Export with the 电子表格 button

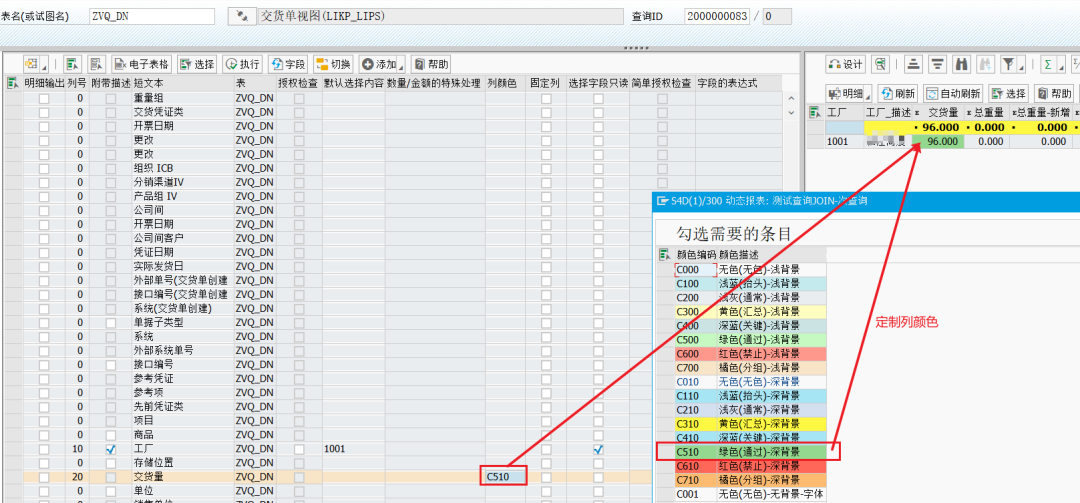pos(142,64)
